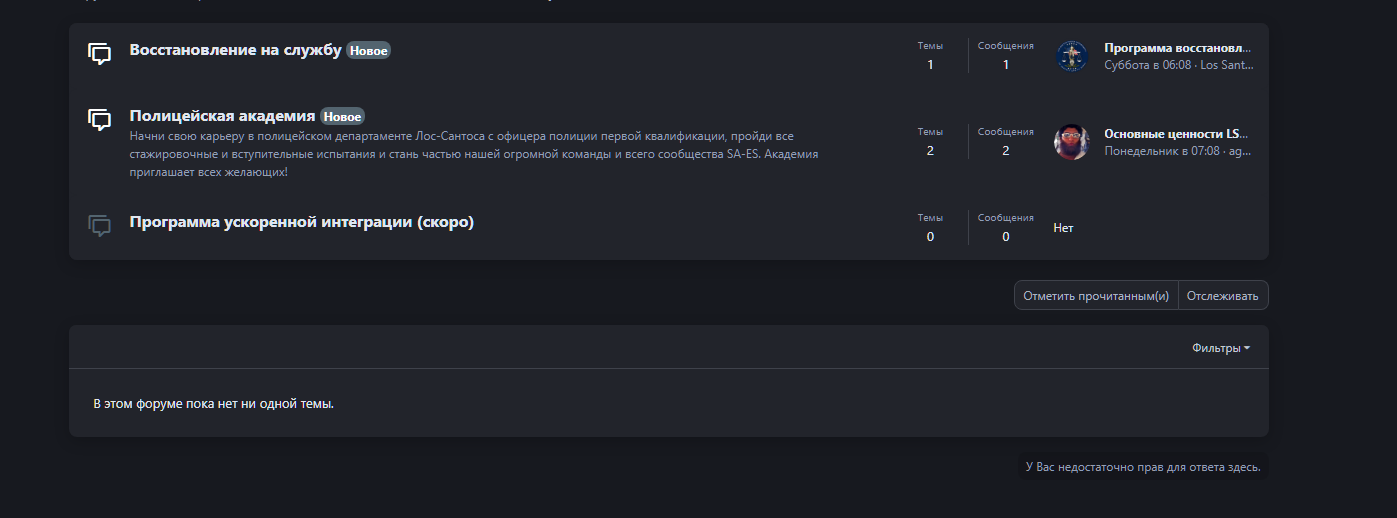Click Отметить прочитанным(и) button
Viewport: 1397px width, 518px height.
tap(1096, 296)
